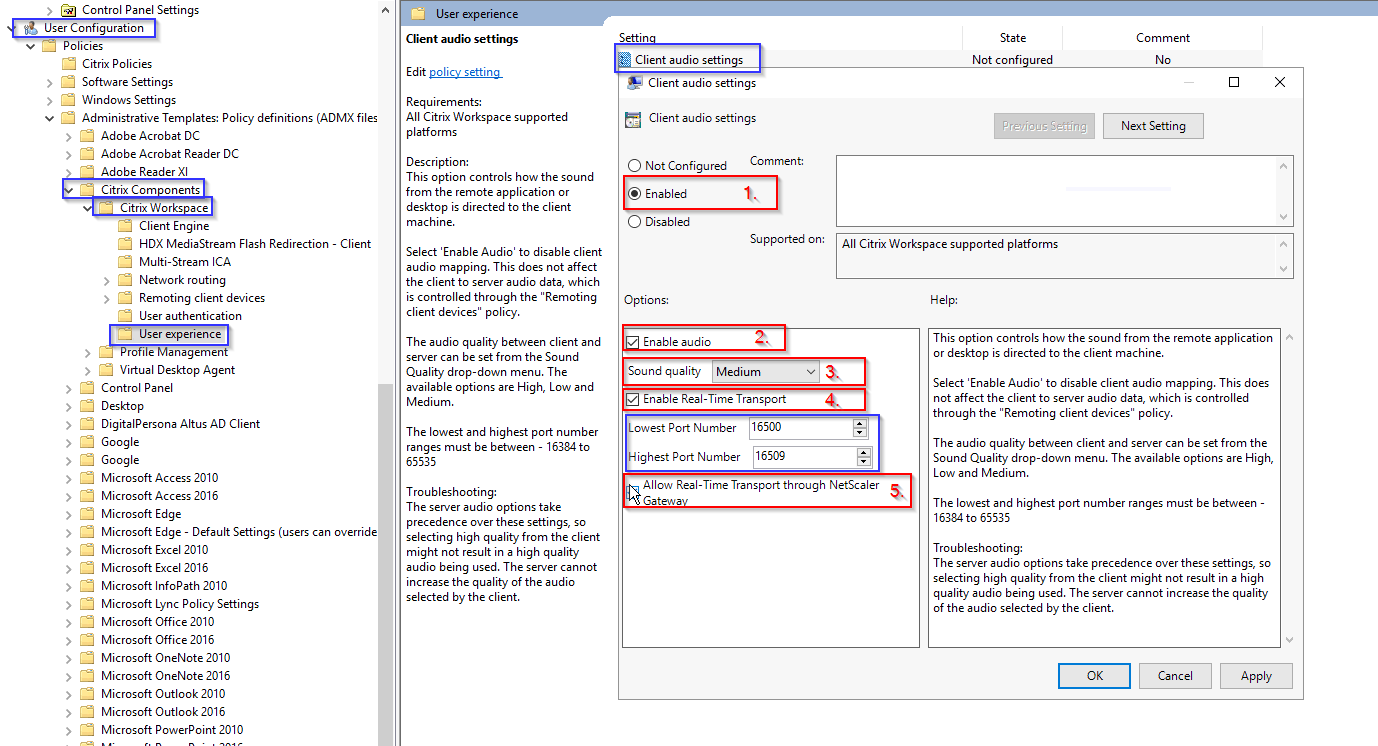Click the Microsoft OneNote 2010 folder icon
The height and width of the screenshot is (746, 1378).
87,658
